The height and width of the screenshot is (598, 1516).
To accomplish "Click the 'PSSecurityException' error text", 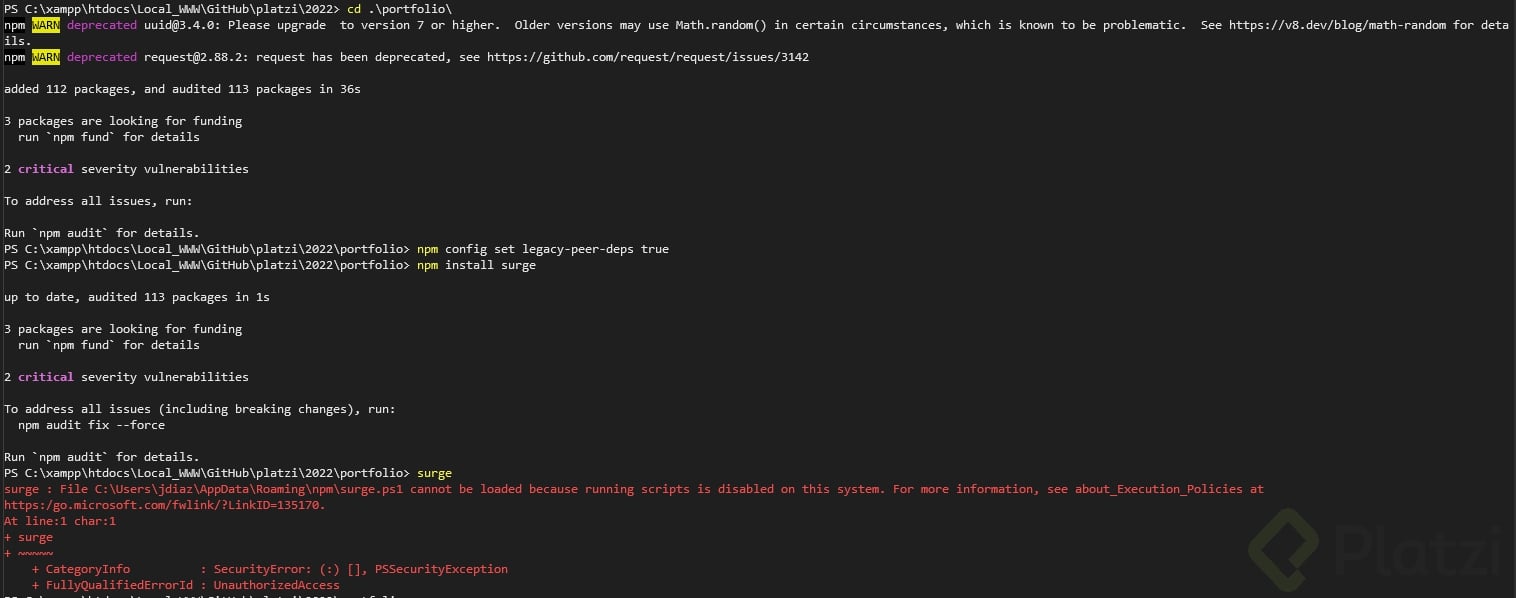I will coord(441,569).
